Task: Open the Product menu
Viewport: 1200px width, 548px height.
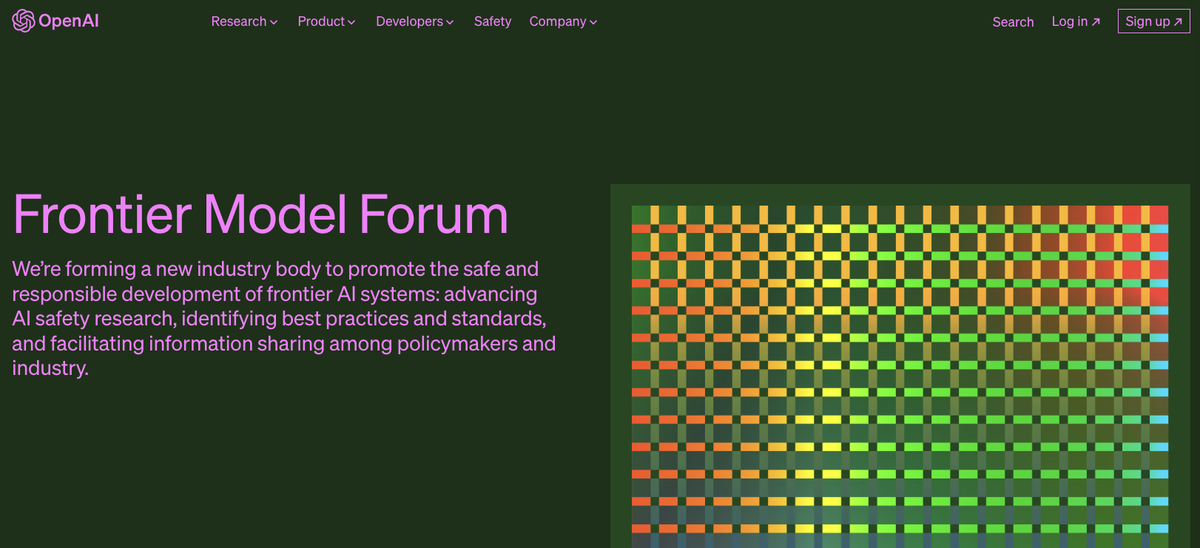Action: point(326,21)
